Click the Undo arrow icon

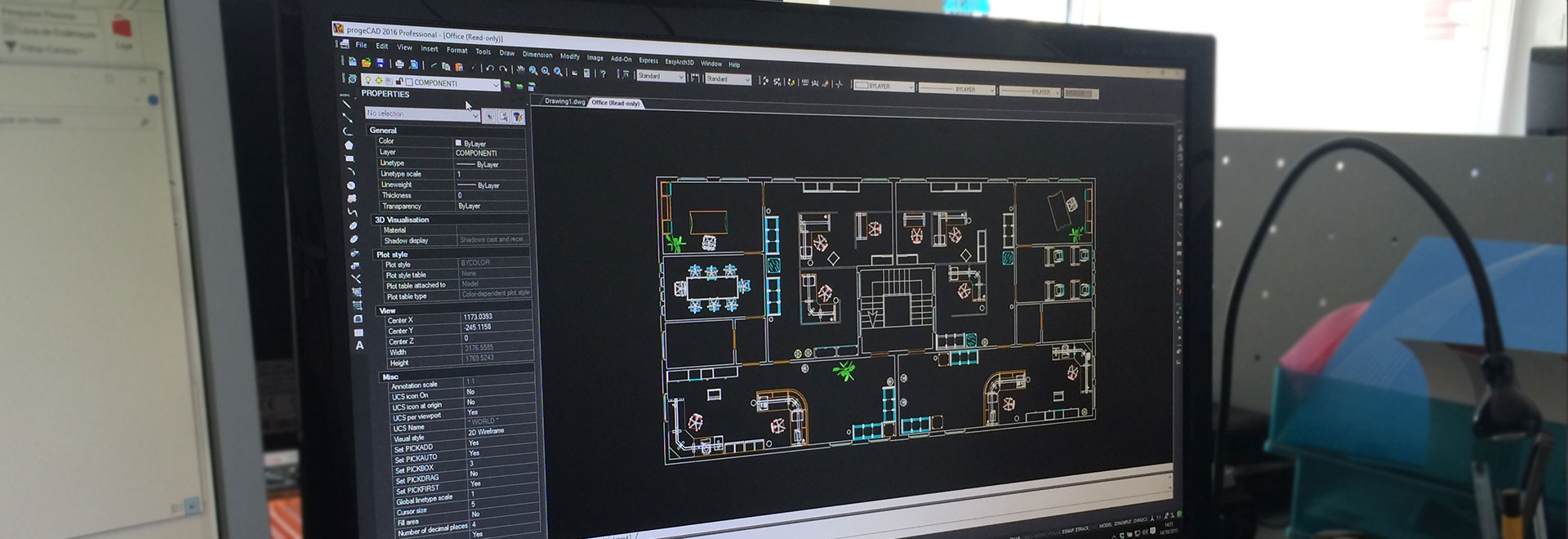489,69
